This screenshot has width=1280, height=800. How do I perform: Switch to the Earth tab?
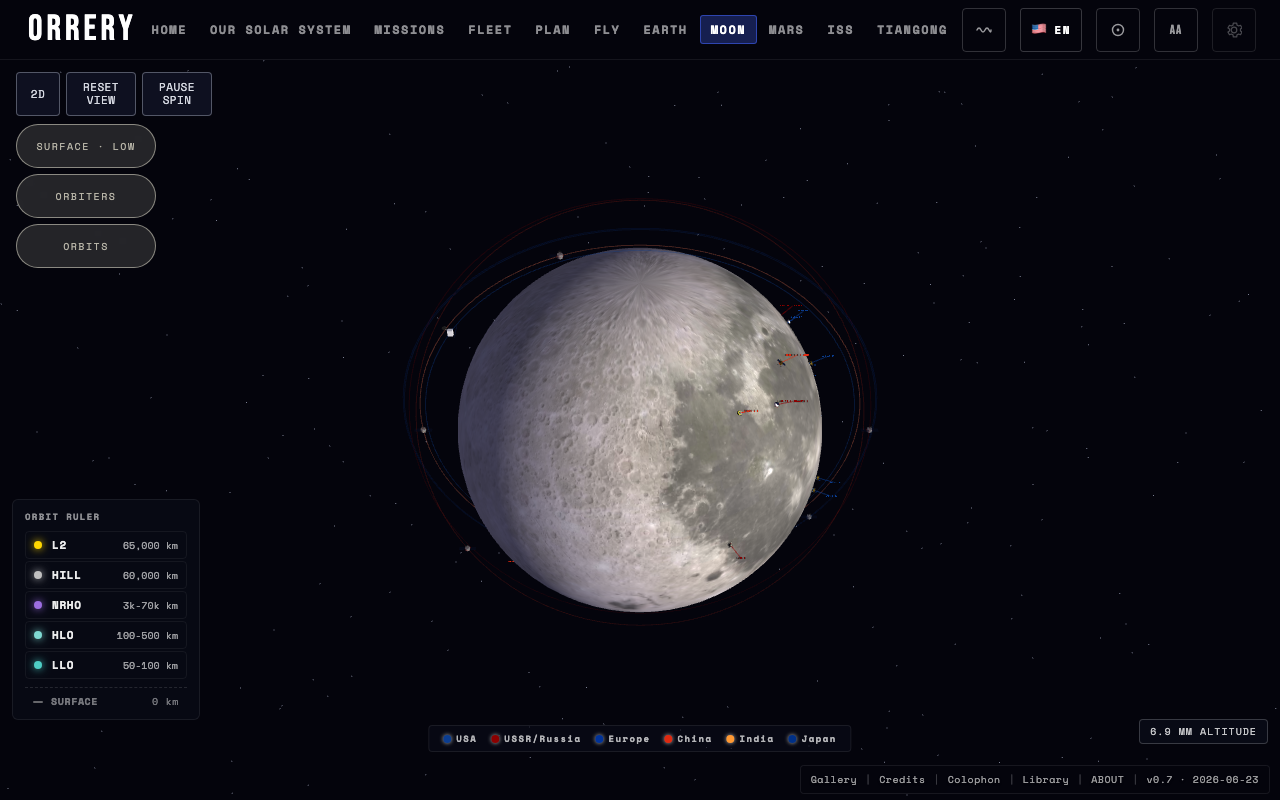pos(665,30)
